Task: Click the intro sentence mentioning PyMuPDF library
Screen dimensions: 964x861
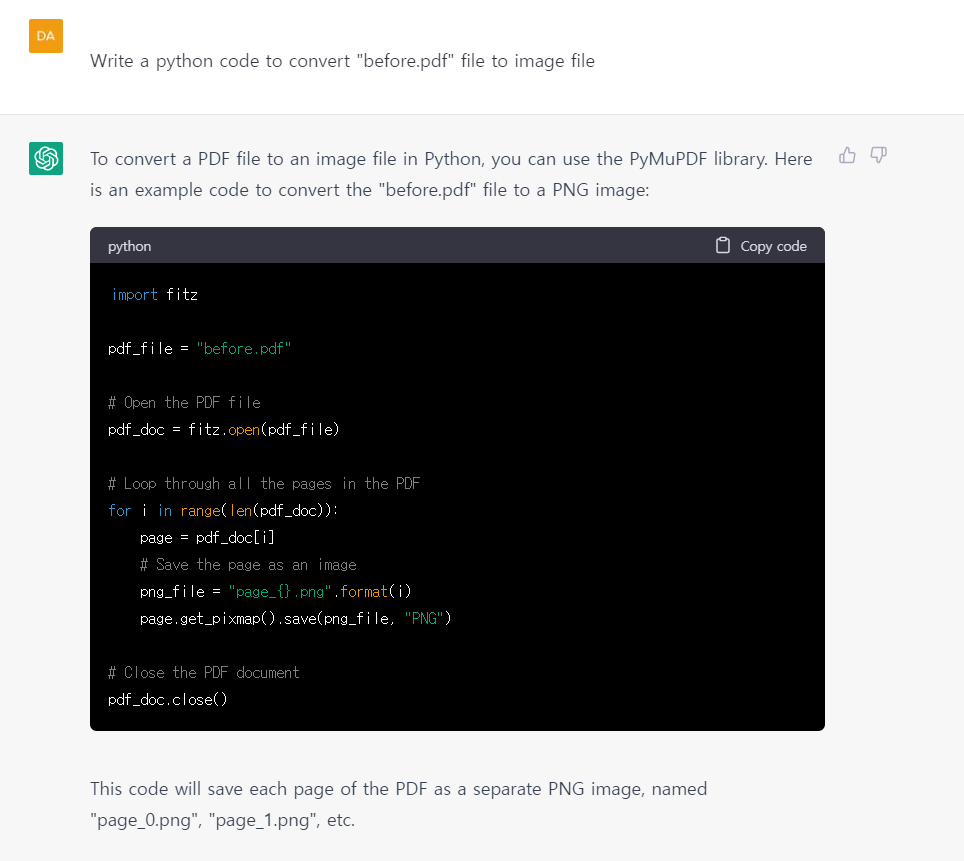Action: point(451,174)
